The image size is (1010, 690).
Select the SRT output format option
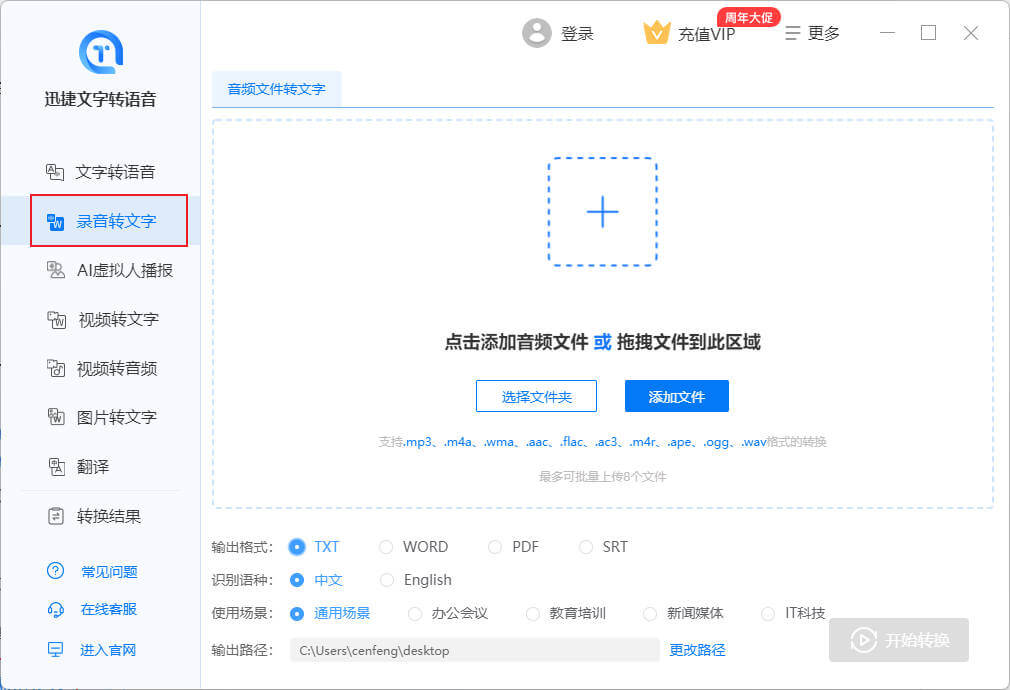[586, 547]
